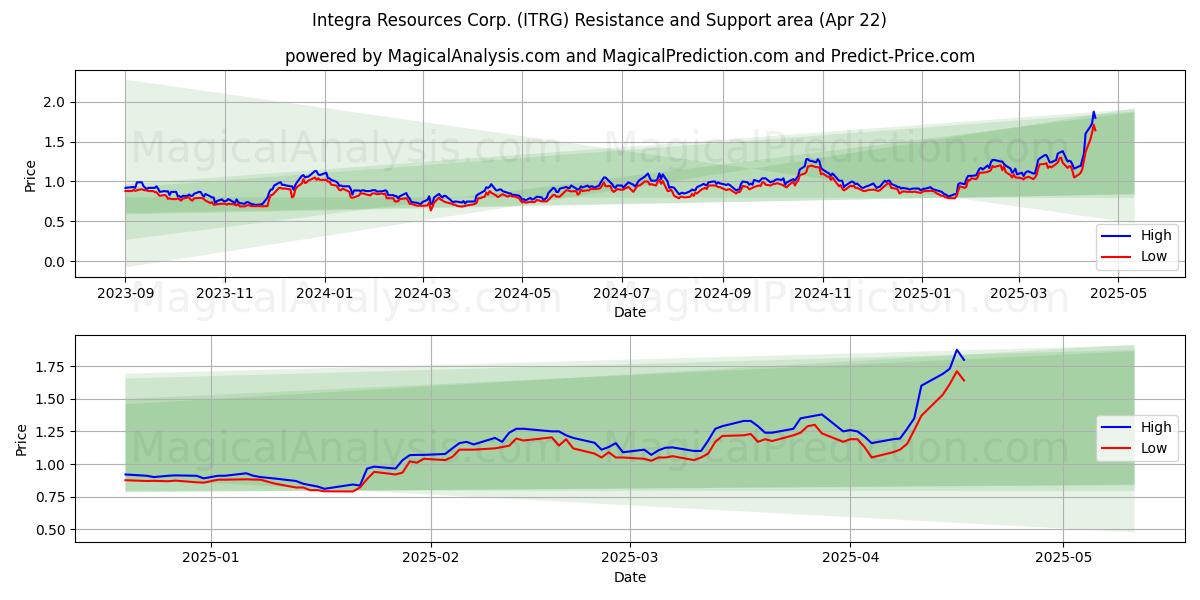Select 'Low' legend entry in the zoomed 2025 chart

(x=1137, y=448)
